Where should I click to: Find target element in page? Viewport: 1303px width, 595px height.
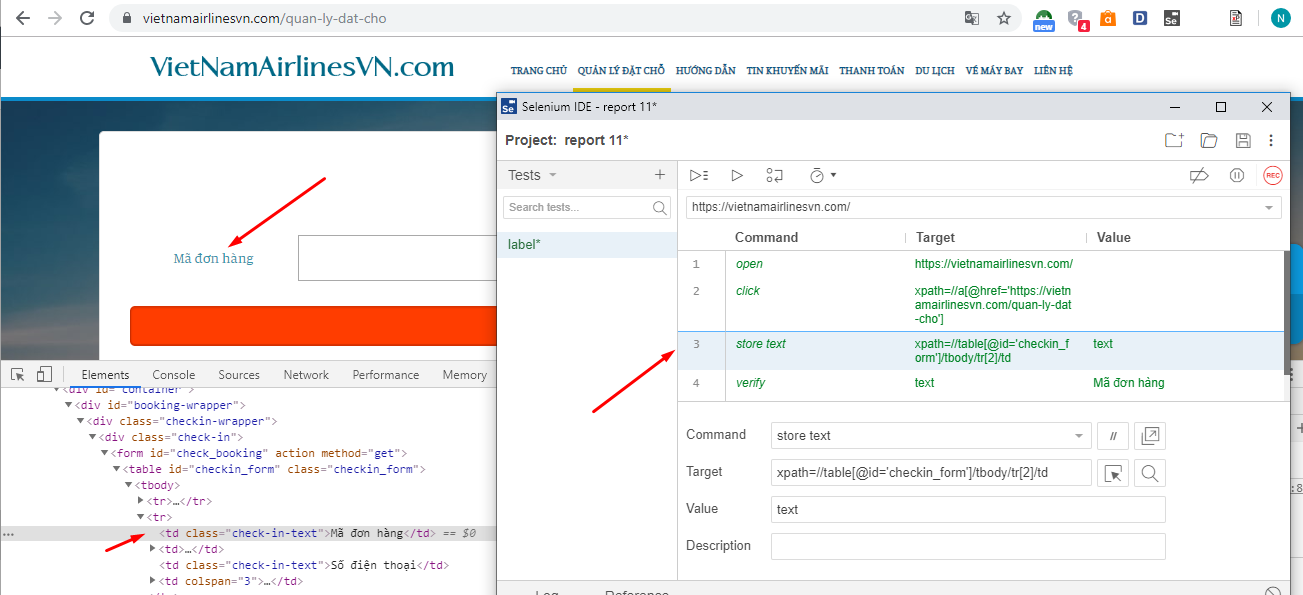1150,473
